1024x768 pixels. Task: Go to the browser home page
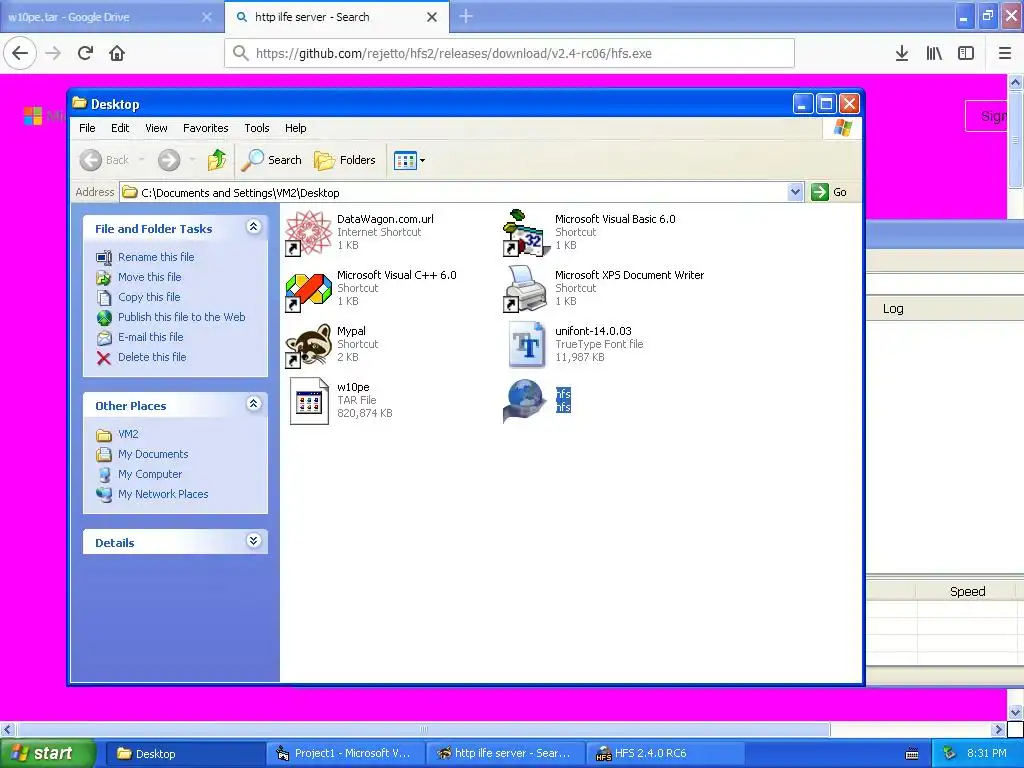(x=117, y=54)
